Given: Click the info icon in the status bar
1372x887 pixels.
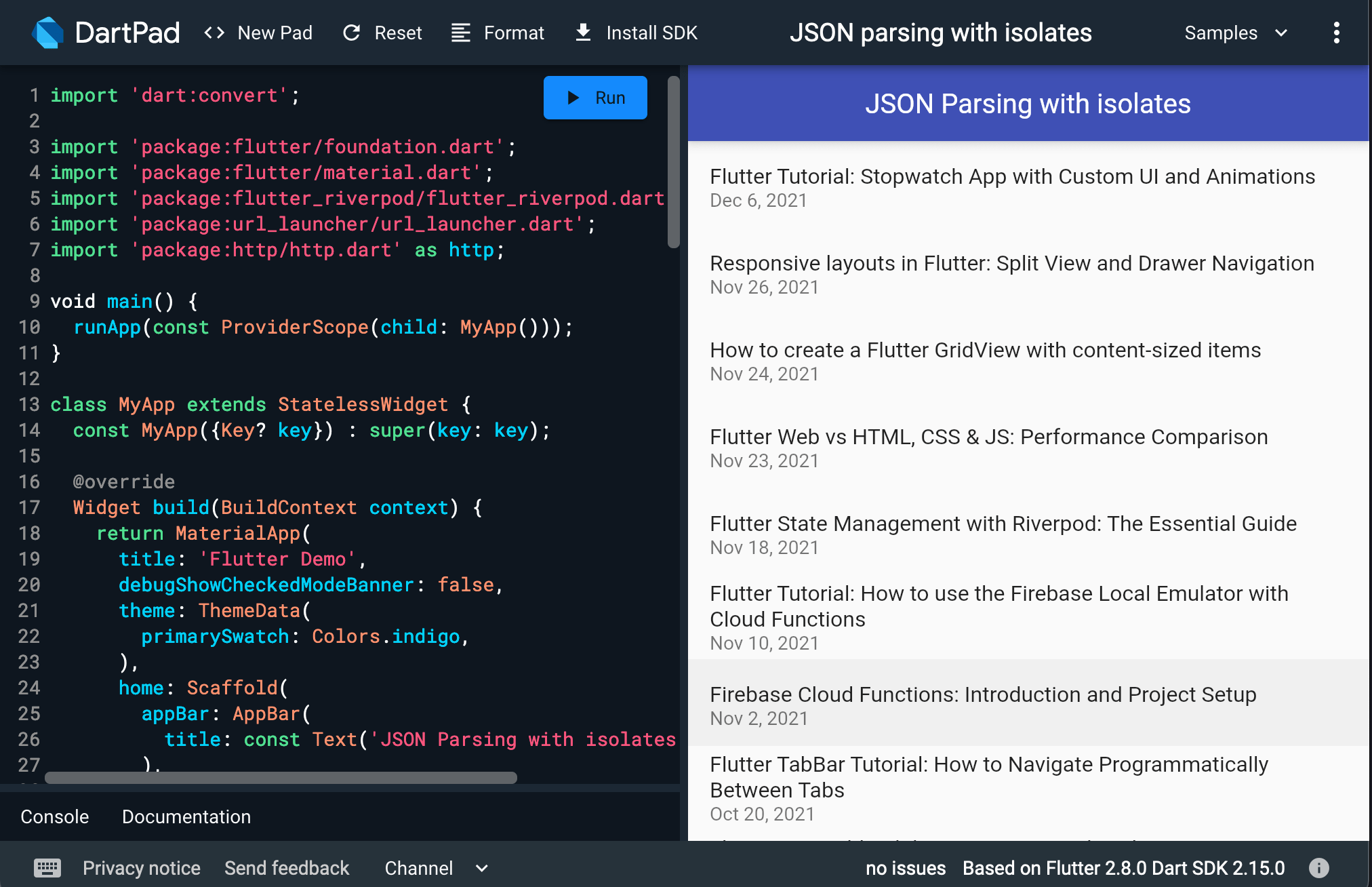Looking at the screenshot, I should click(x=1319, y=867).
